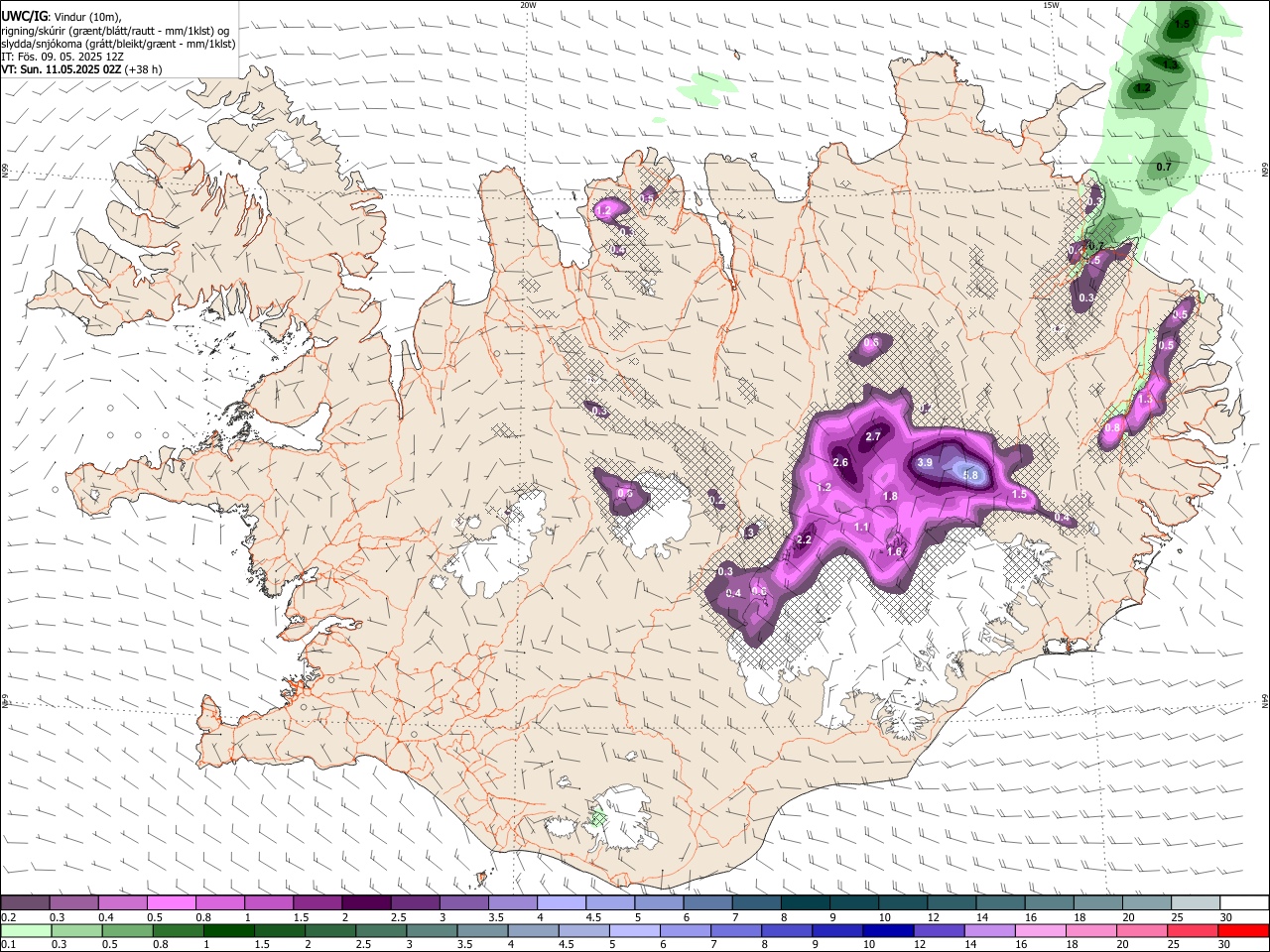Pick the pink 16–18 rain legend swatch

pos(1039,930)
